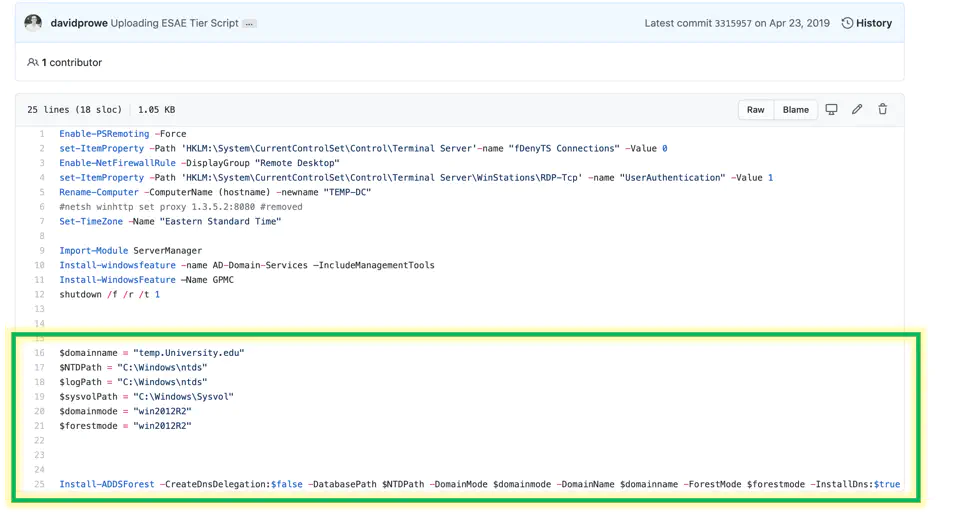Click Enable-PSRemoting on line 1
Viewport: 965px width, 514px height.
coord(104,134)
